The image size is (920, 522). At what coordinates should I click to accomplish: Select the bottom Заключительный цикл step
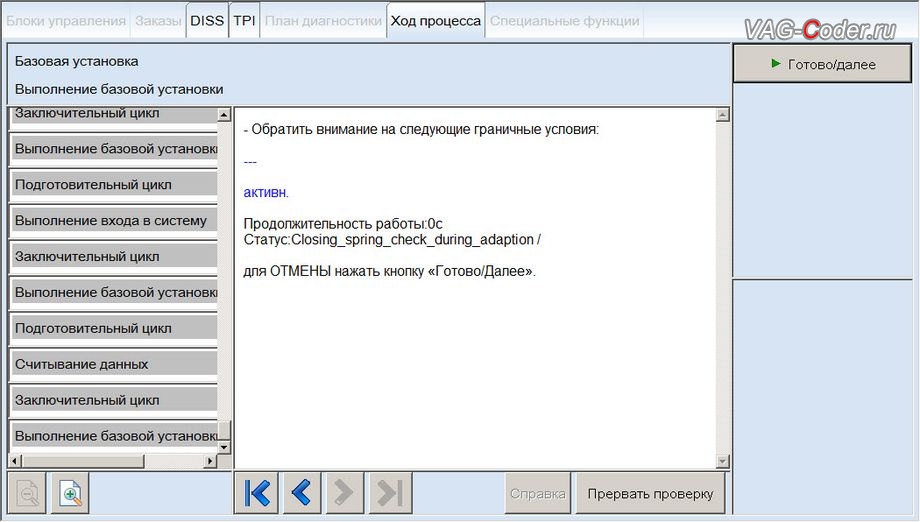tap(113, 400)
